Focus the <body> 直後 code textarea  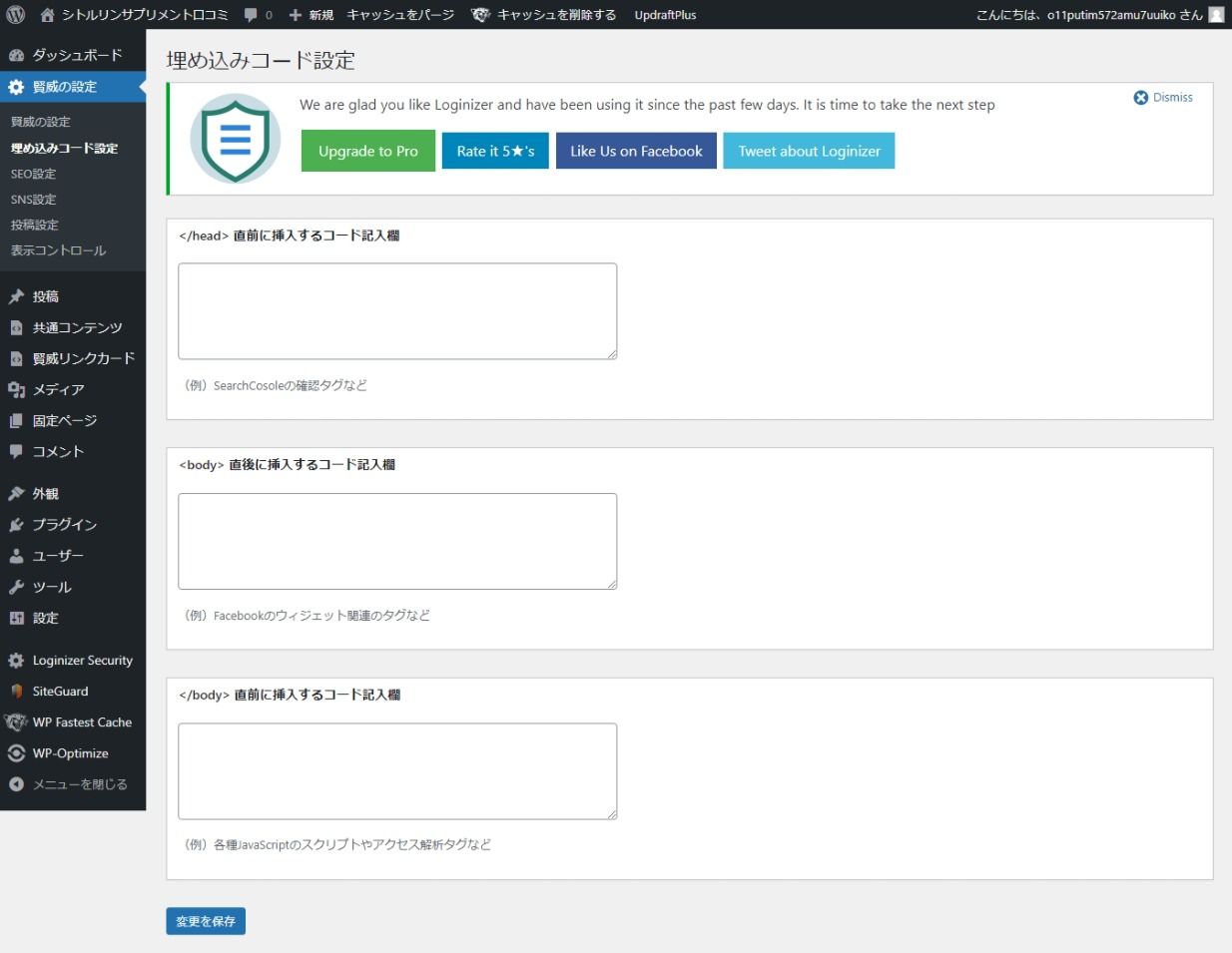coord(396,541)
